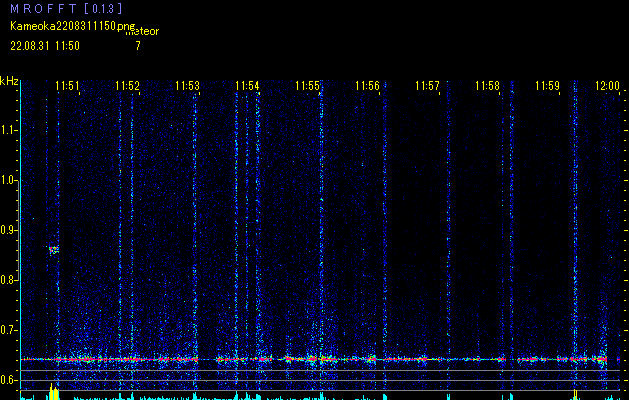
Task: Click the 11:58 time marker
Action: pyautogui.click(x=488, y=86)
